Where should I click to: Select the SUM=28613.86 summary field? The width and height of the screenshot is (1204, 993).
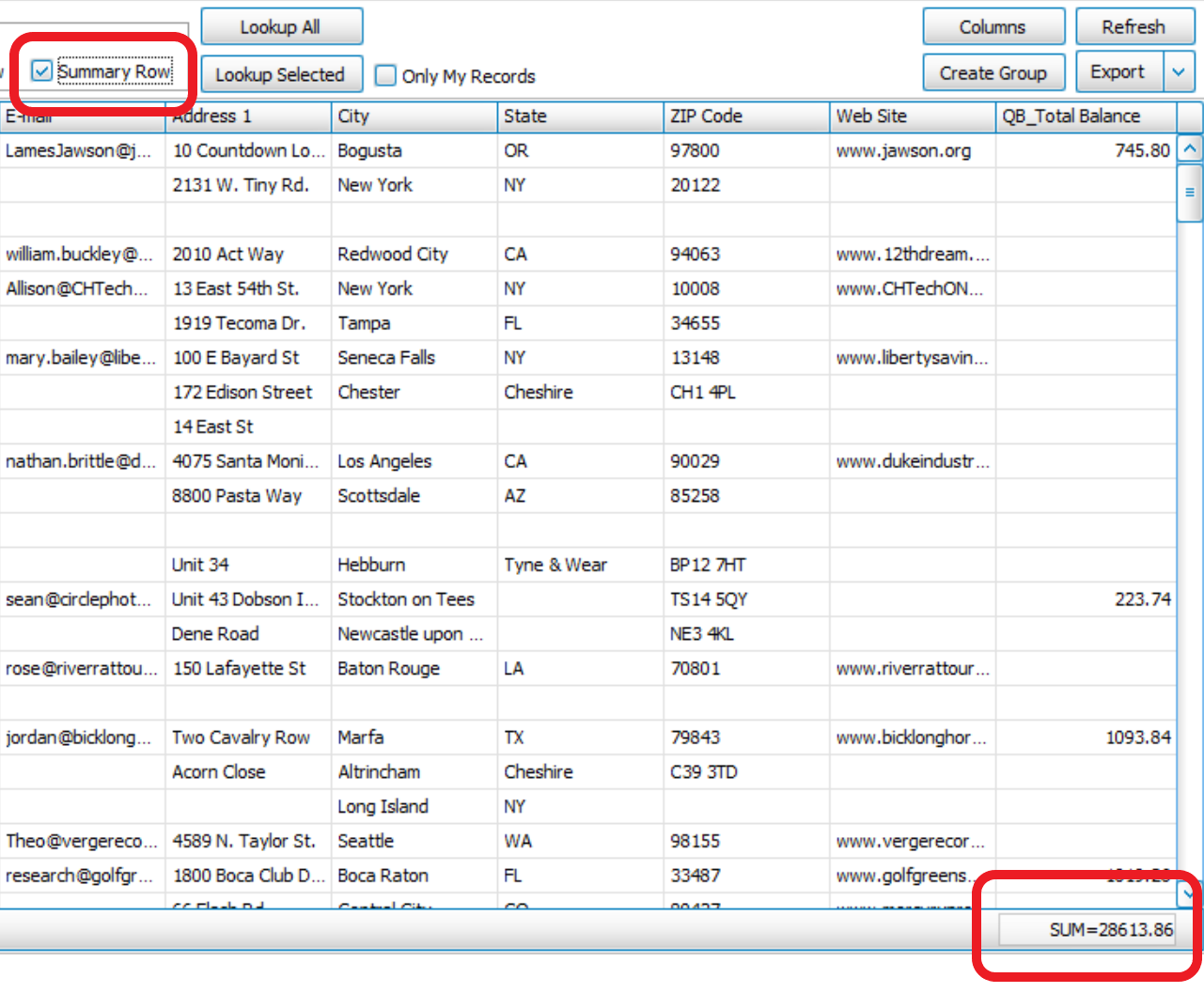(1087, 930)
